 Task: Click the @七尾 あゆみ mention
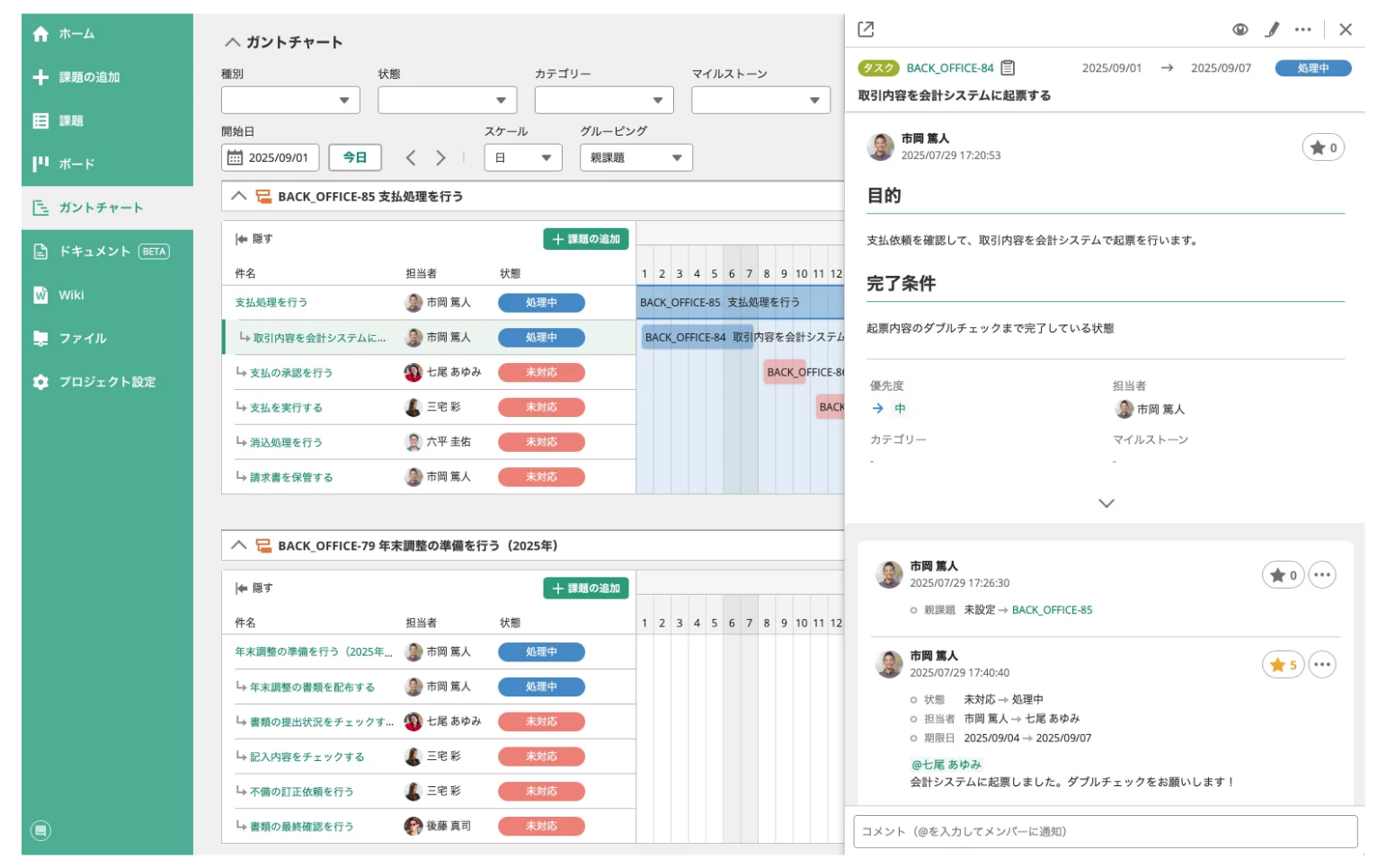click(x=946, y=765)
